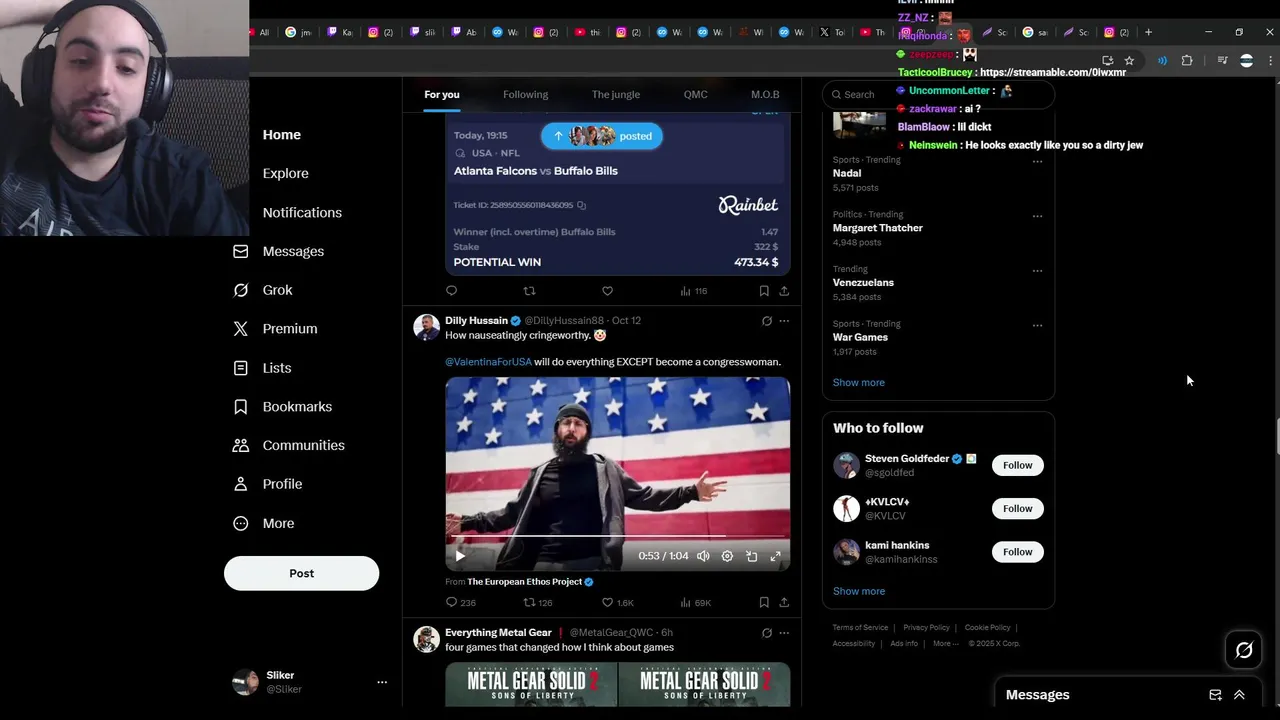
Task: Open video settings gear icon
Action: point(727,556)
